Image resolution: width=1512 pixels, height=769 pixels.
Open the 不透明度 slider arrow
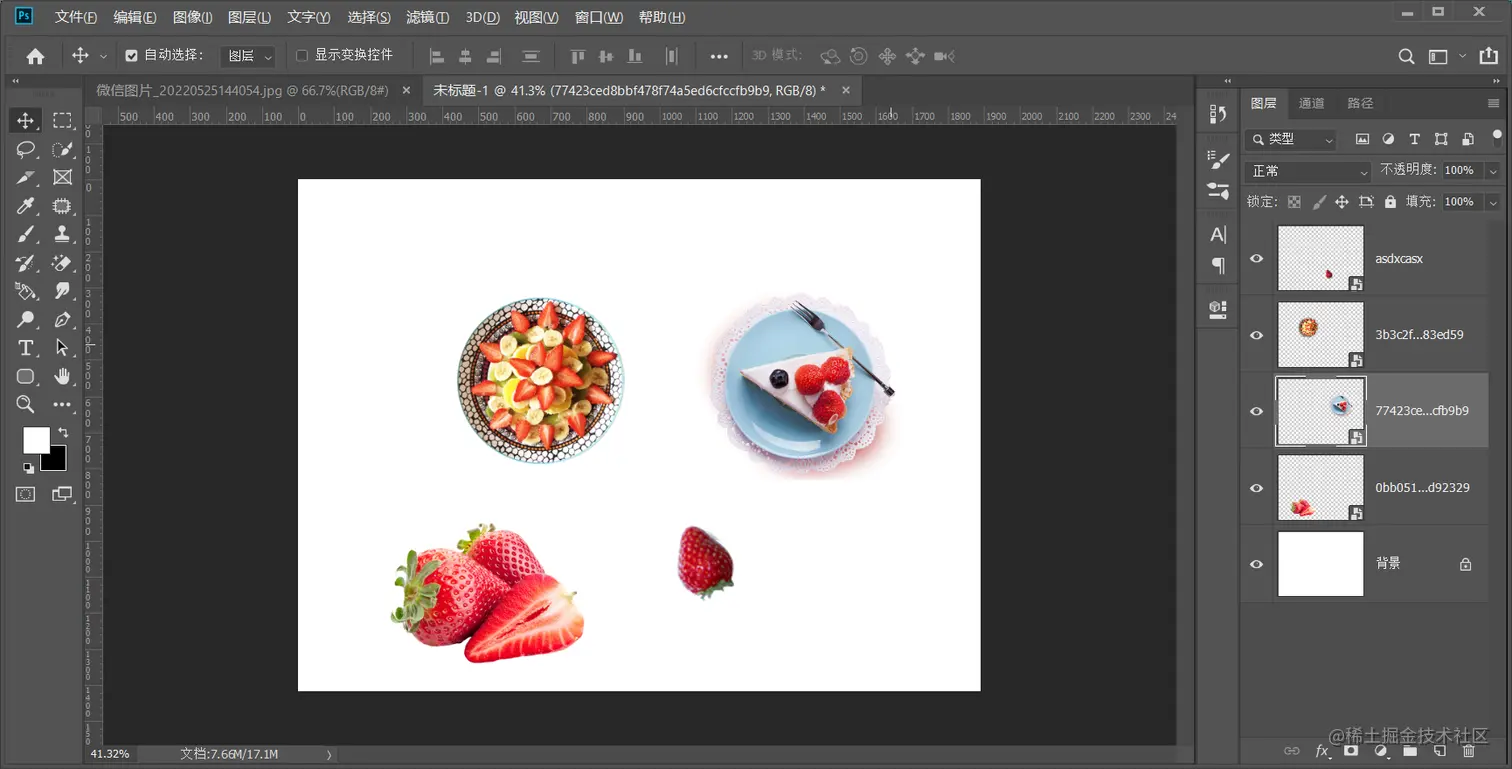click(1493, 171)
